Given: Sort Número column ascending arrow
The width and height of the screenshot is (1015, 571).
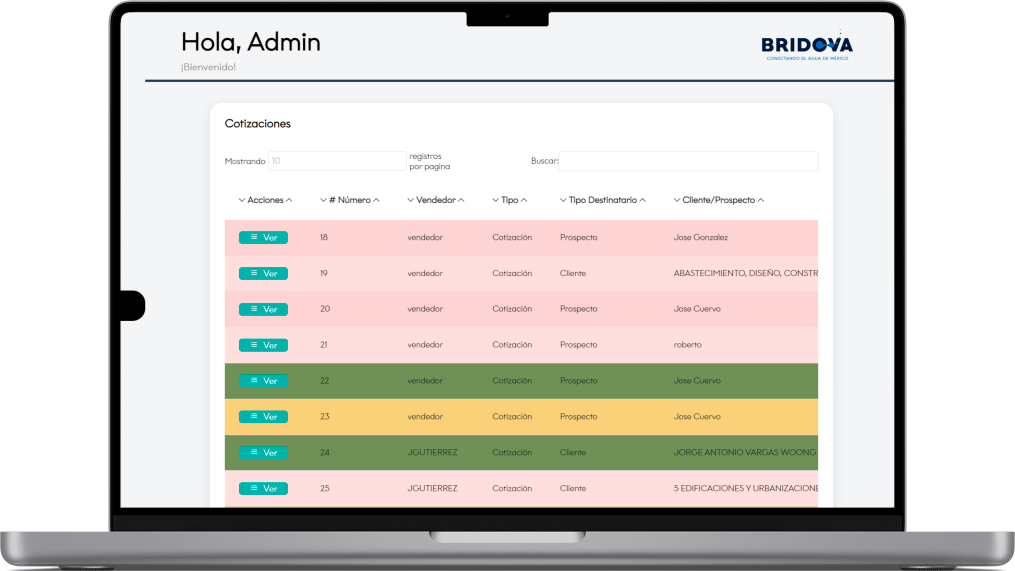Looking at the screenshot, I should 376,200.
